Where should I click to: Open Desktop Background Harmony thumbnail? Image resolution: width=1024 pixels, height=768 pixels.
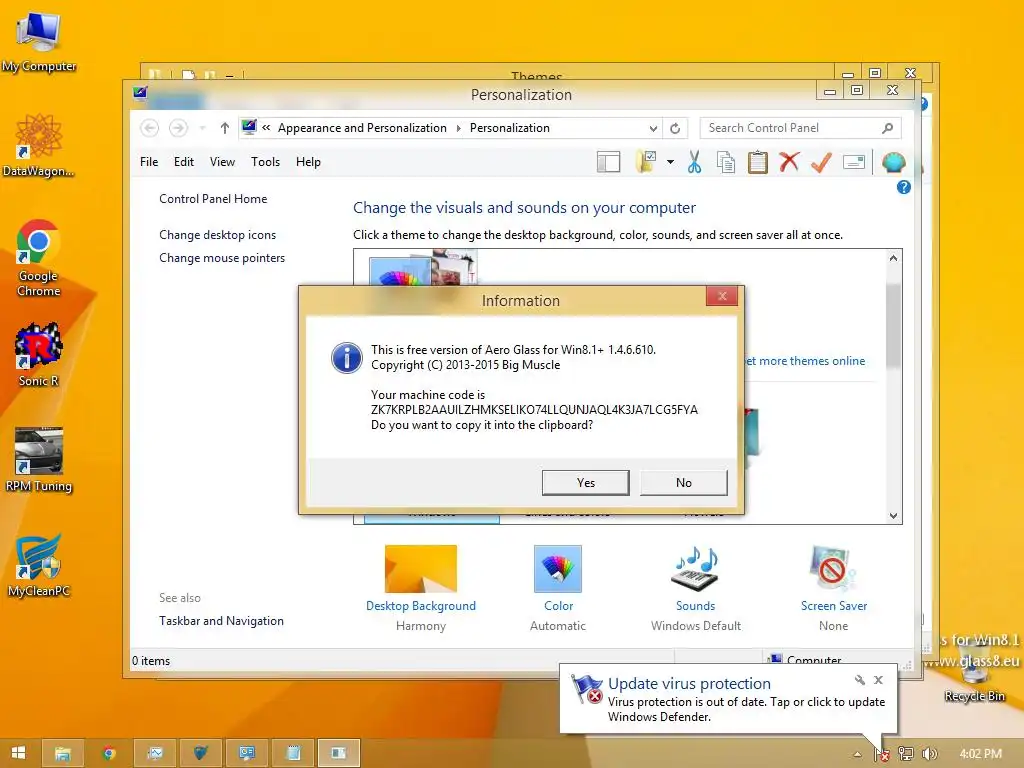421,569
